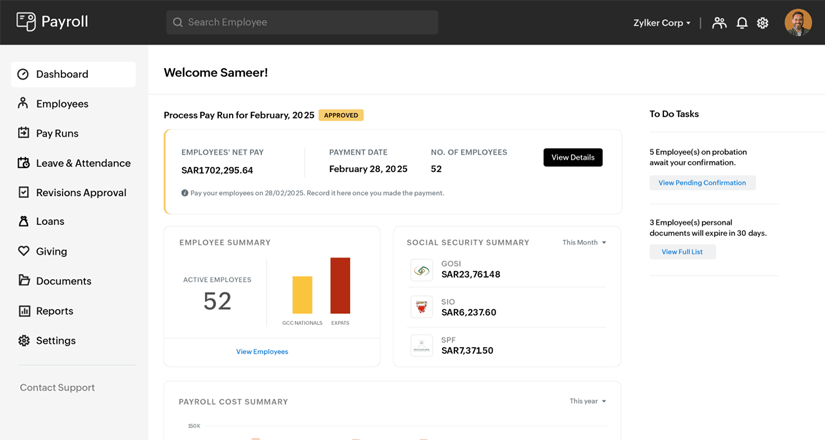
Task: Go to Pay Runs in sidebar
Action: pyautogui.click(x=57, y=133)
